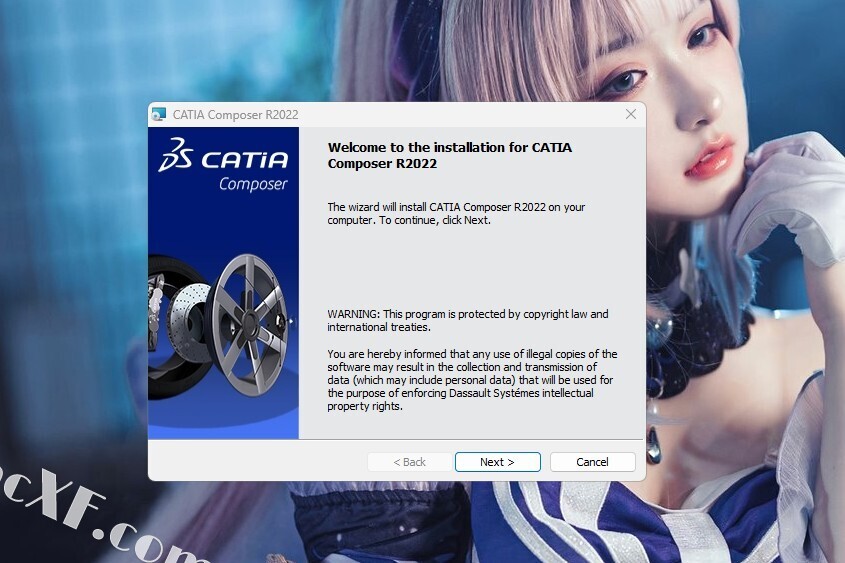This screenshot has width=845, height=563.
Task: Click the installer icon in title bar
Action: click(159, 114)
